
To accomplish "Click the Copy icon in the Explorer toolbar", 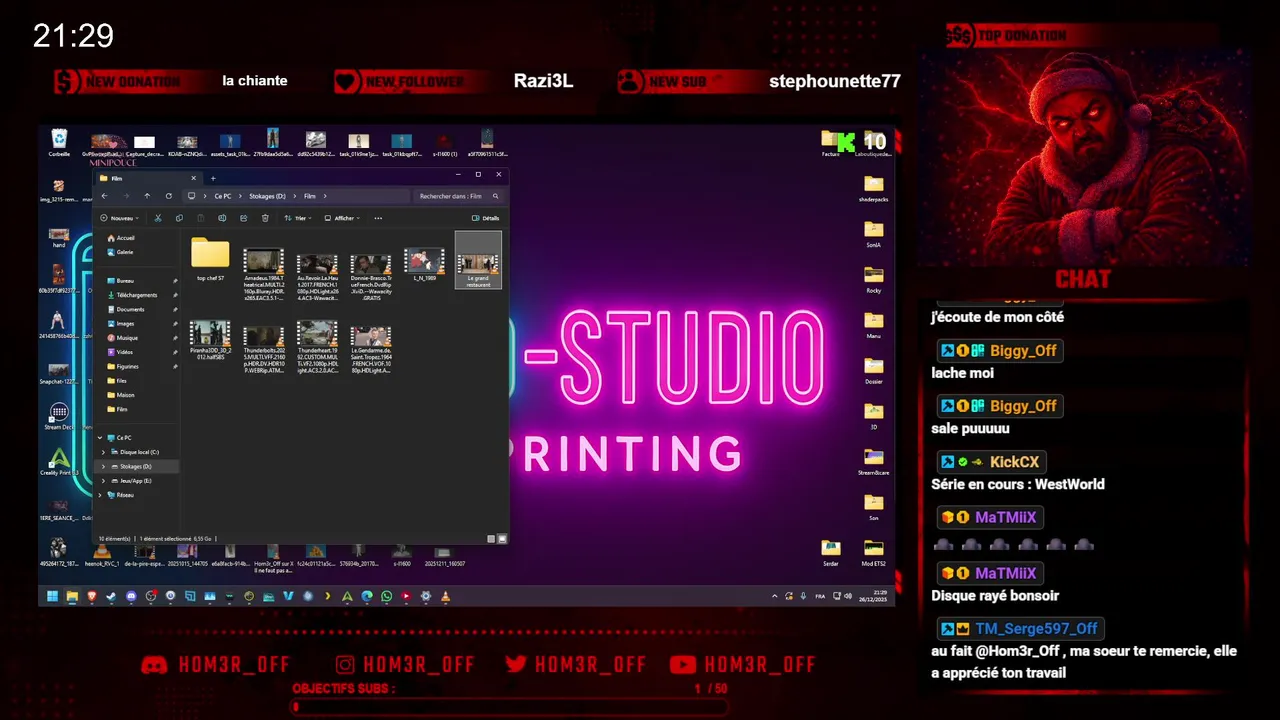I will pos(179,218).
